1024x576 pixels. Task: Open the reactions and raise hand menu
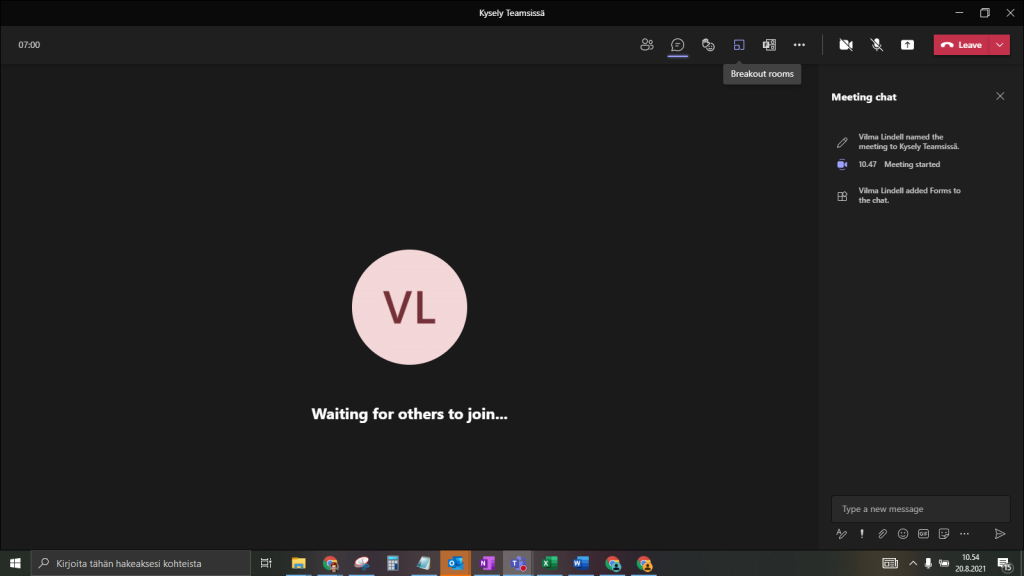(x=708, y=44)
